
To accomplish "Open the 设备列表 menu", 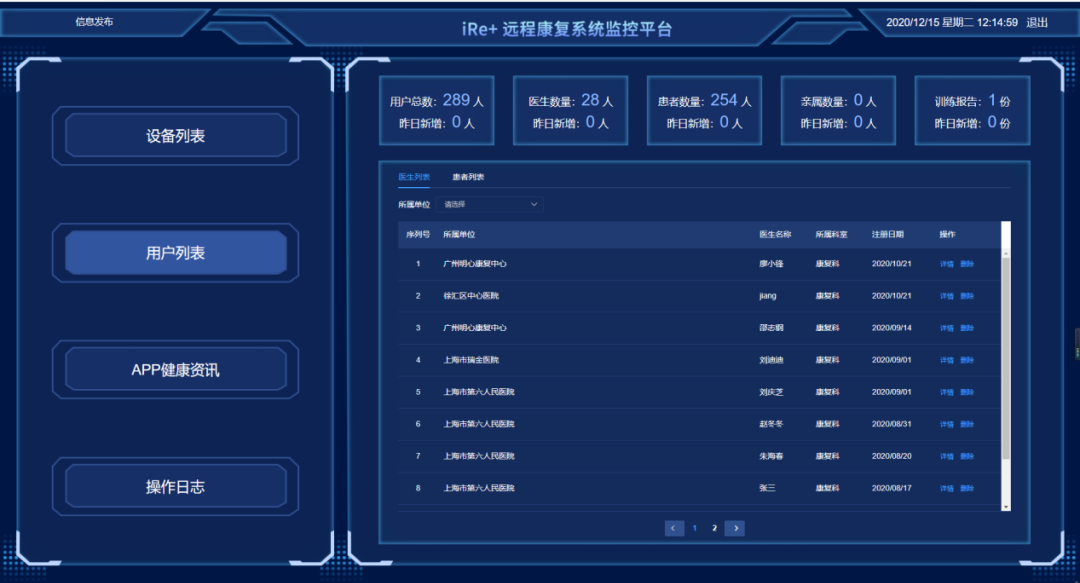I will pos(176,136).
